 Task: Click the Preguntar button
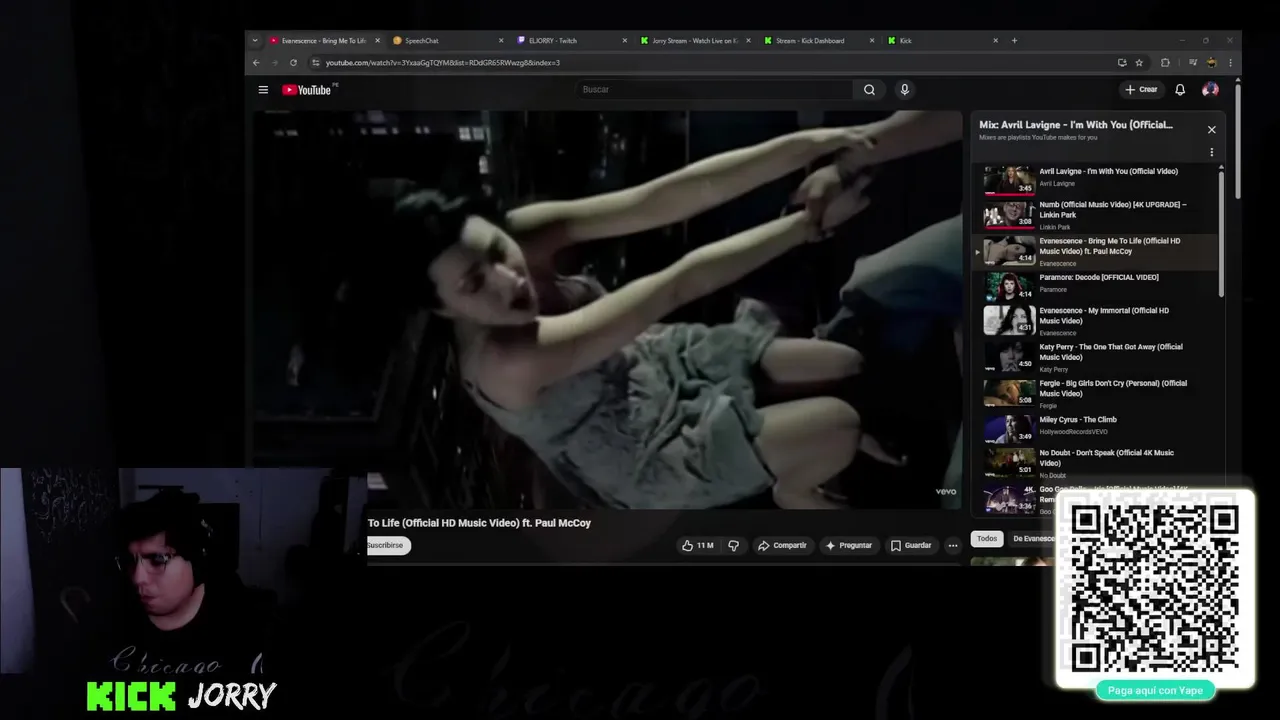pos(849,545)
